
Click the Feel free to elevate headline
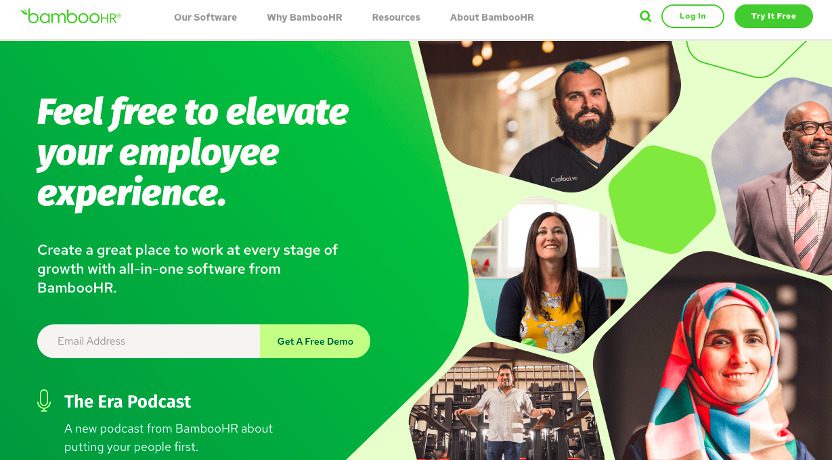click(x=193, y=153)
